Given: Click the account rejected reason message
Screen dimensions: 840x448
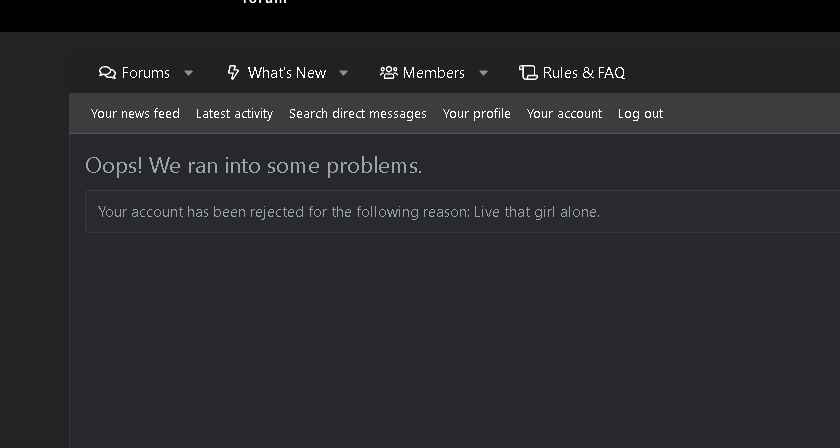Looking at the screenshot, I should pyautogui.click(x=349, y=212).
